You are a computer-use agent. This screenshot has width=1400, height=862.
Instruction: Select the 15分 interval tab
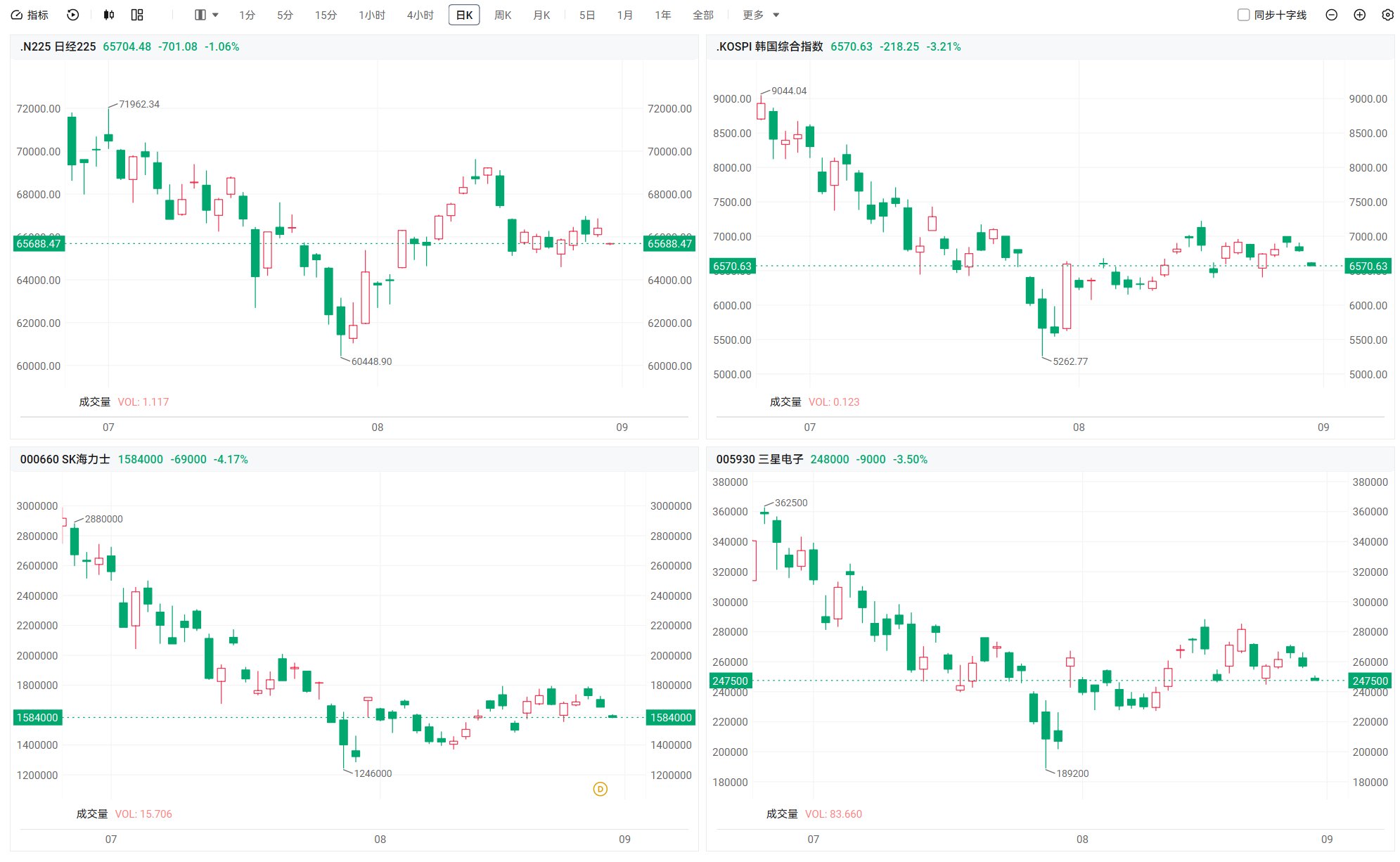click(326, 15)
